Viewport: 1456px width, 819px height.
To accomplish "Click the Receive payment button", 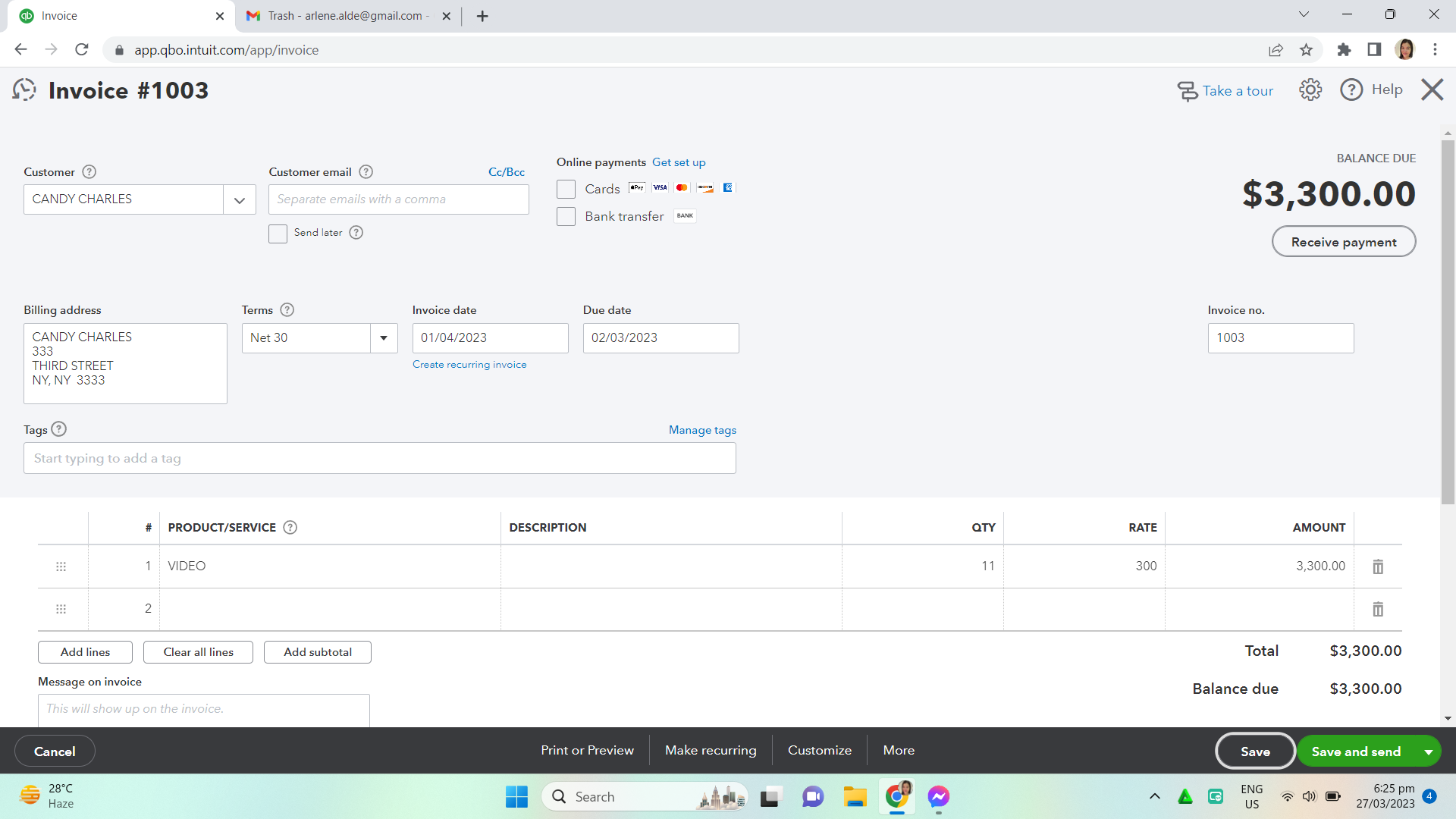I will (x=1343, y=242).
